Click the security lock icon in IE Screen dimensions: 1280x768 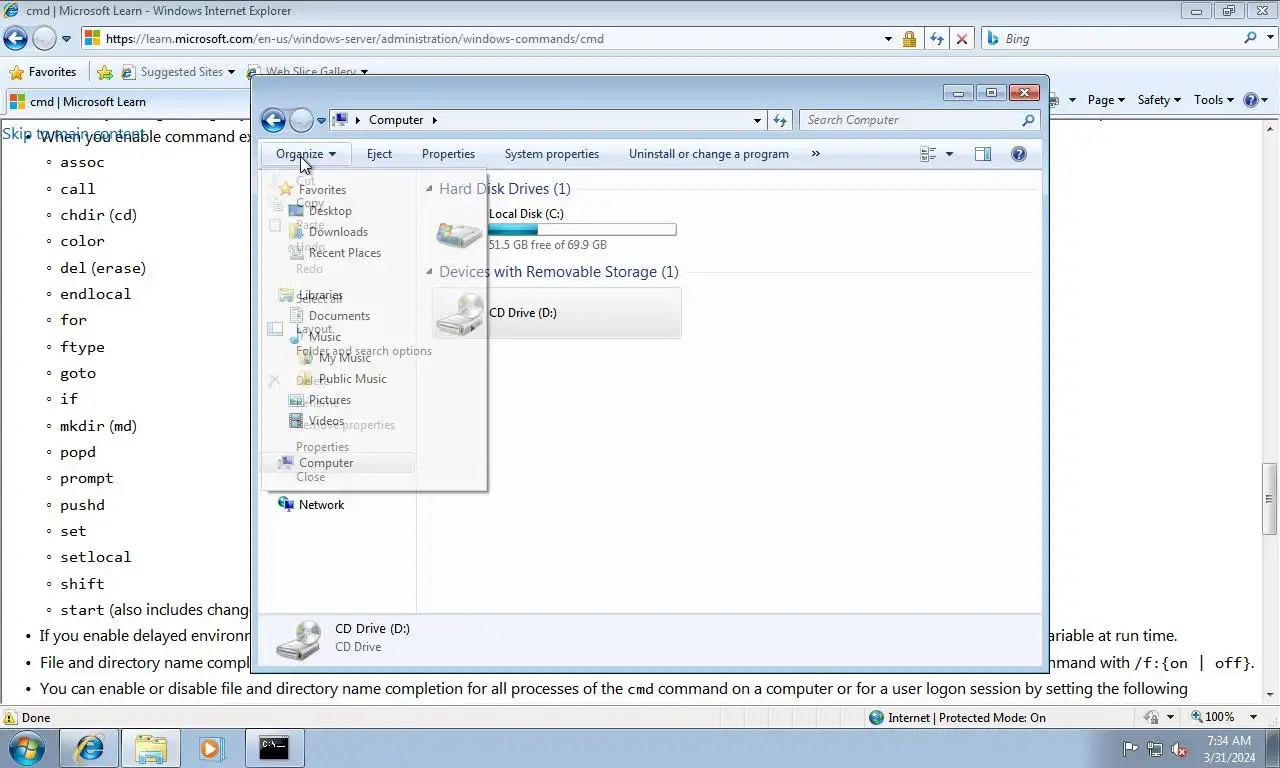pos(909,39)
